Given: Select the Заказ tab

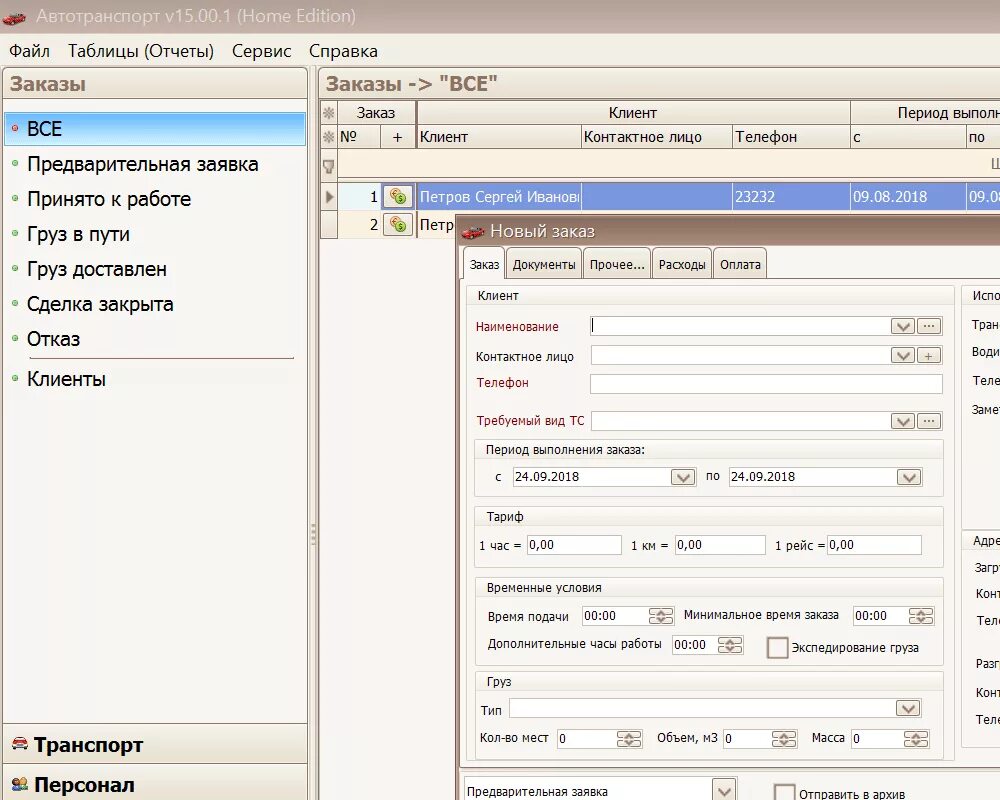Looking at the screenshot, I should 484,265.
